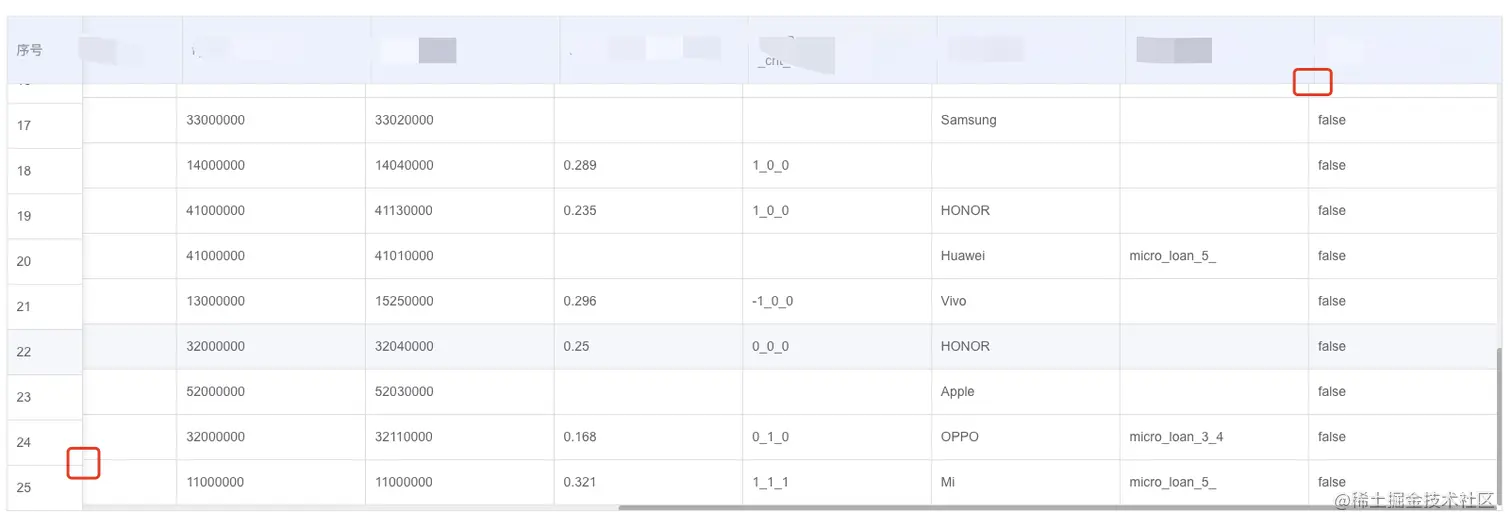Select row number 22
This screenshot has height=528, width=1512.
[25, 352]
